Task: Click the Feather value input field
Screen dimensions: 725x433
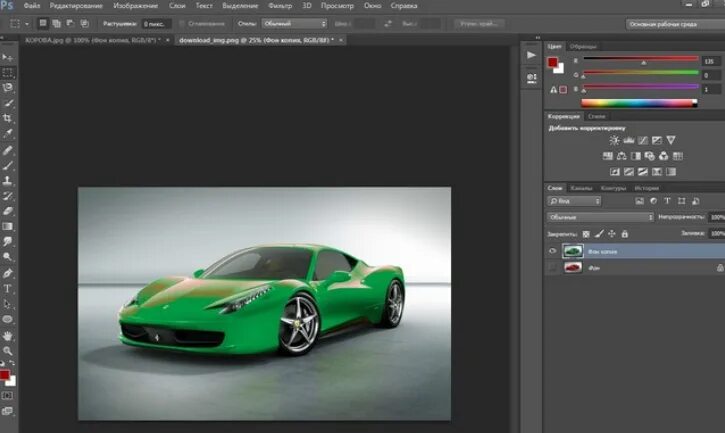Action: coord(156,24)
